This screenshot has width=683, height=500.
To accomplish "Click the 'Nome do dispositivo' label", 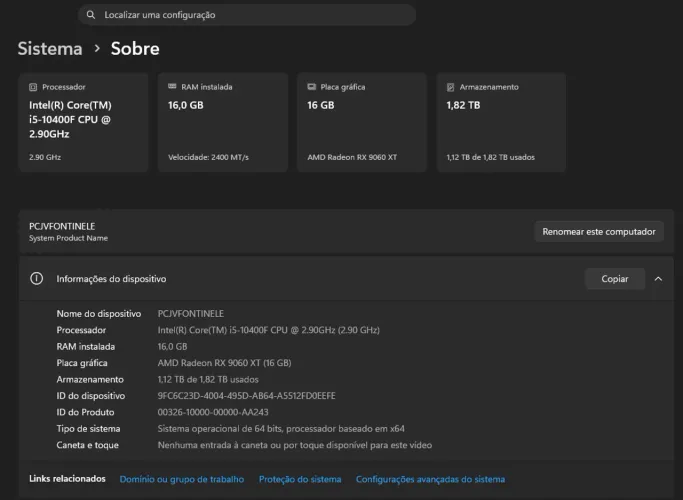I will (99, 314).
